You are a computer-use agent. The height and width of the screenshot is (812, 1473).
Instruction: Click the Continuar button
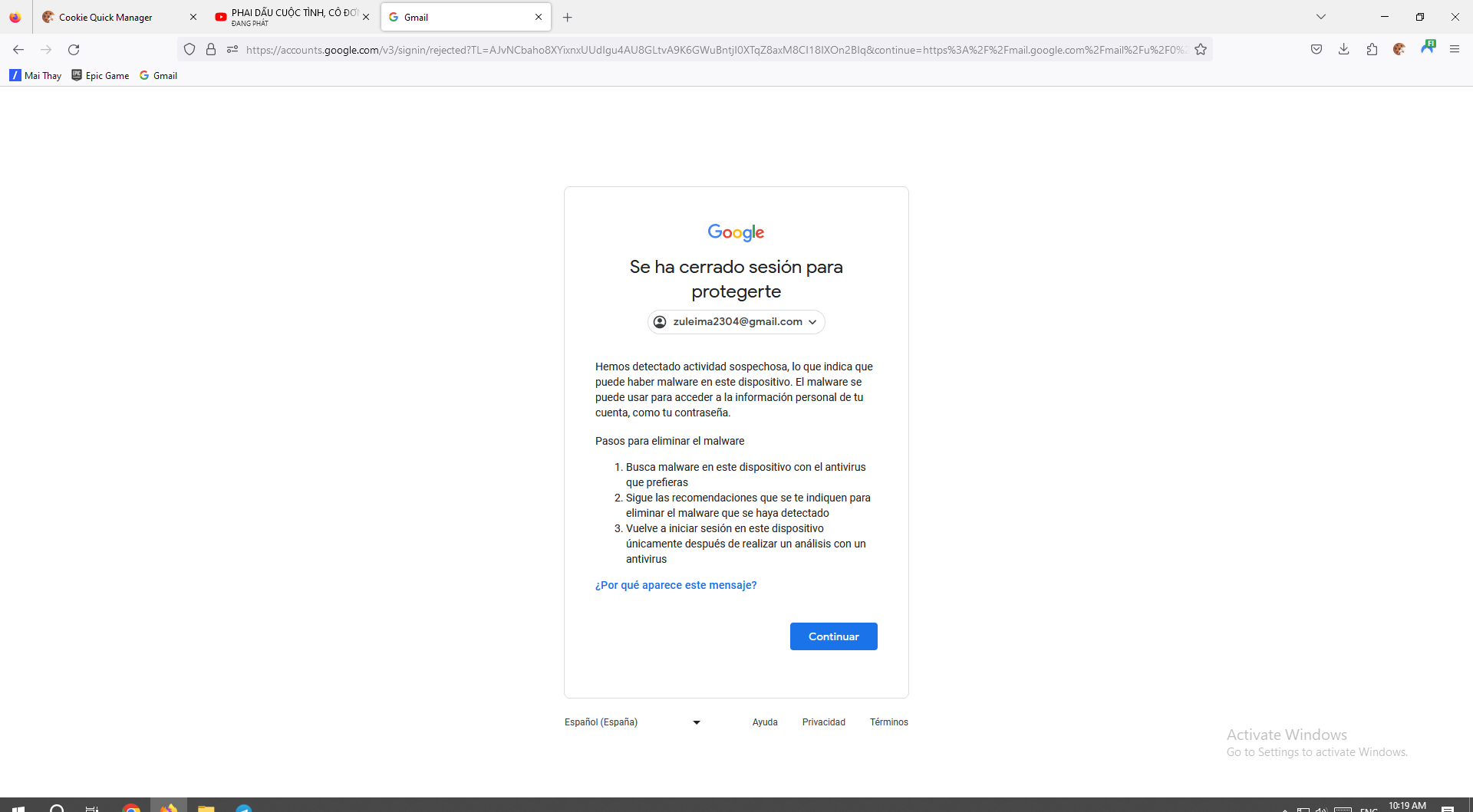pyautogui.click(x=834, y=636)
